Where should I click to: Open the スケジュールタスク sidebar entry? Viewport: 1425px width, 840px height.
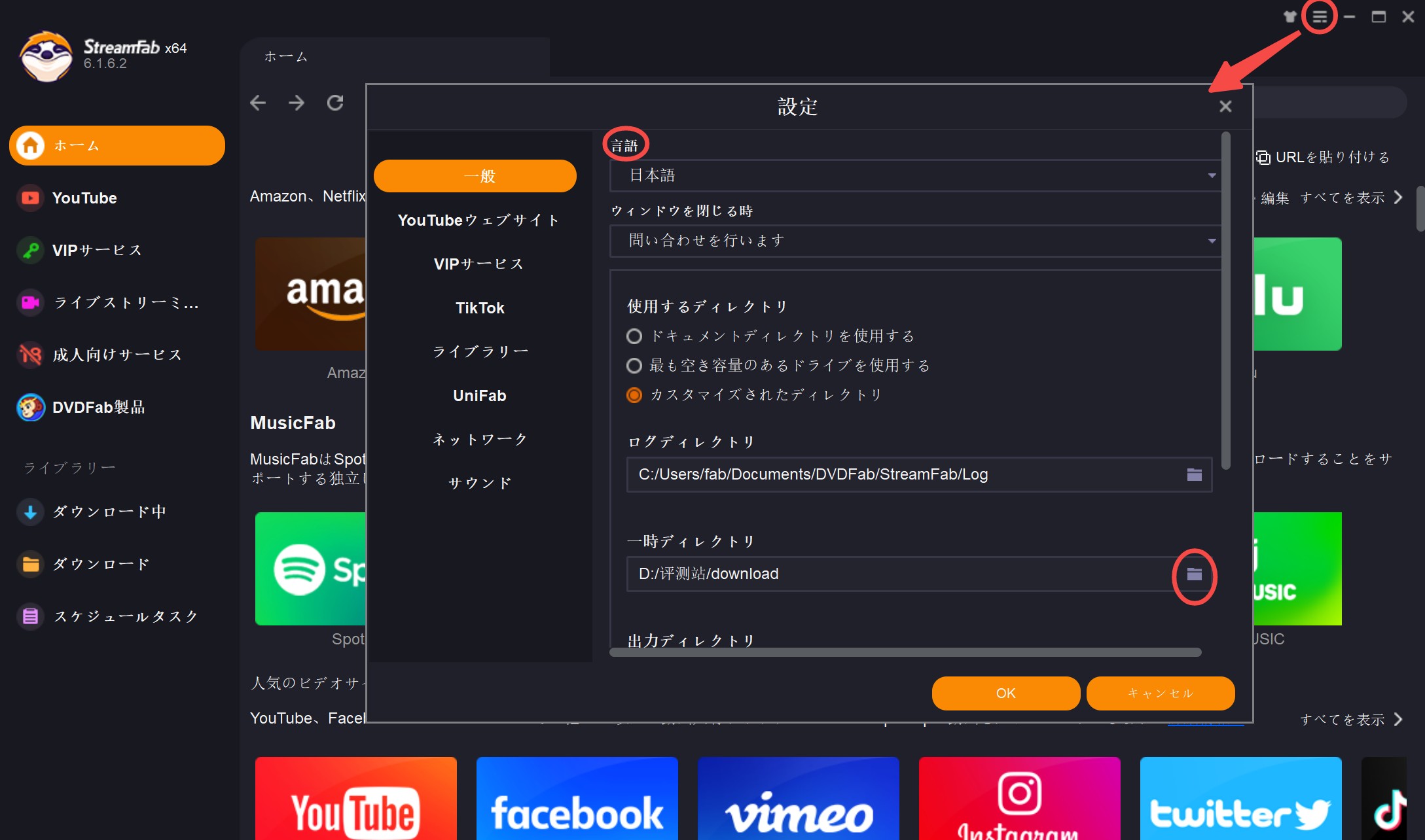124,616
